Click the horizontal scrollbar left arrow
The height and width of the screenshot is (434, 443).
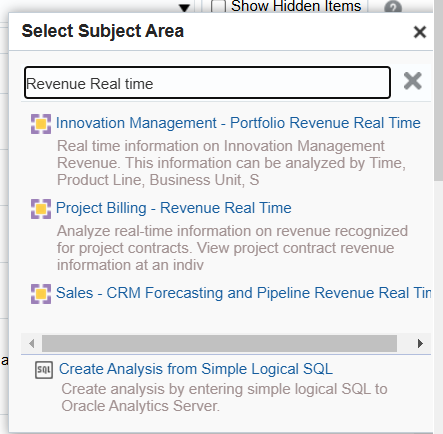pos(32,343)
